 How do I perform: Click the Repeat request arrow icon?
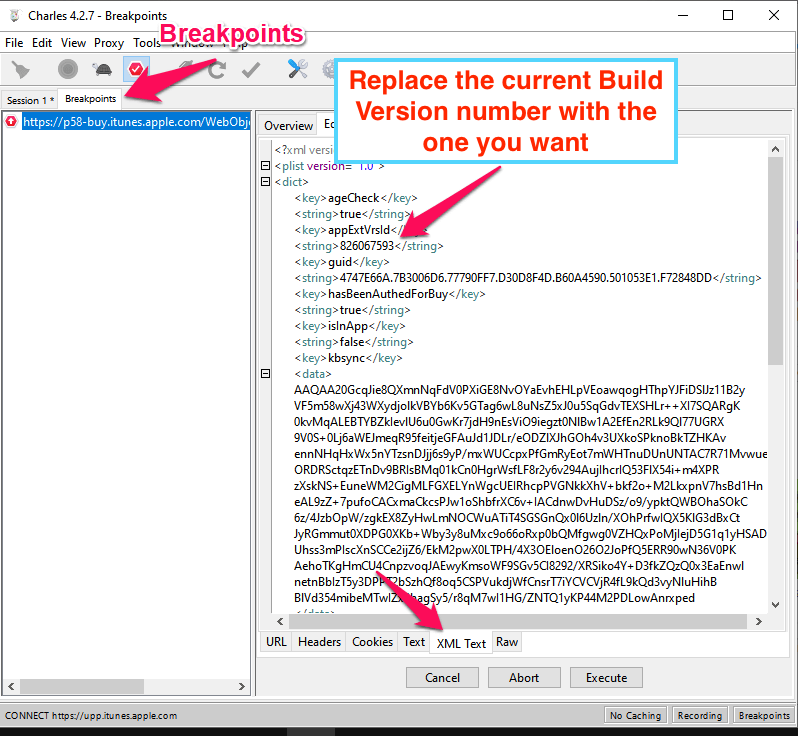tap(217, 69)
